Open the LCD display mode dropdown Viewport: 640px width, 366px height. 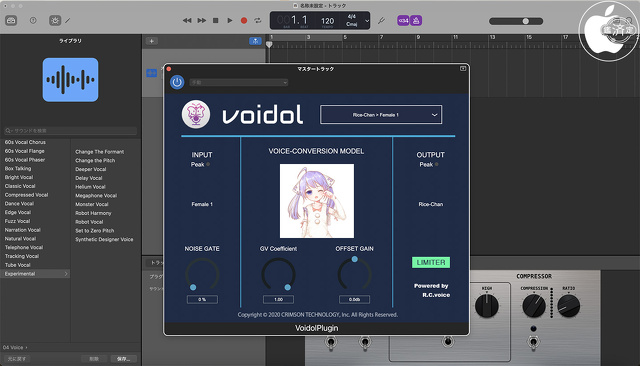pyautogui.click(x=367, y=20)
